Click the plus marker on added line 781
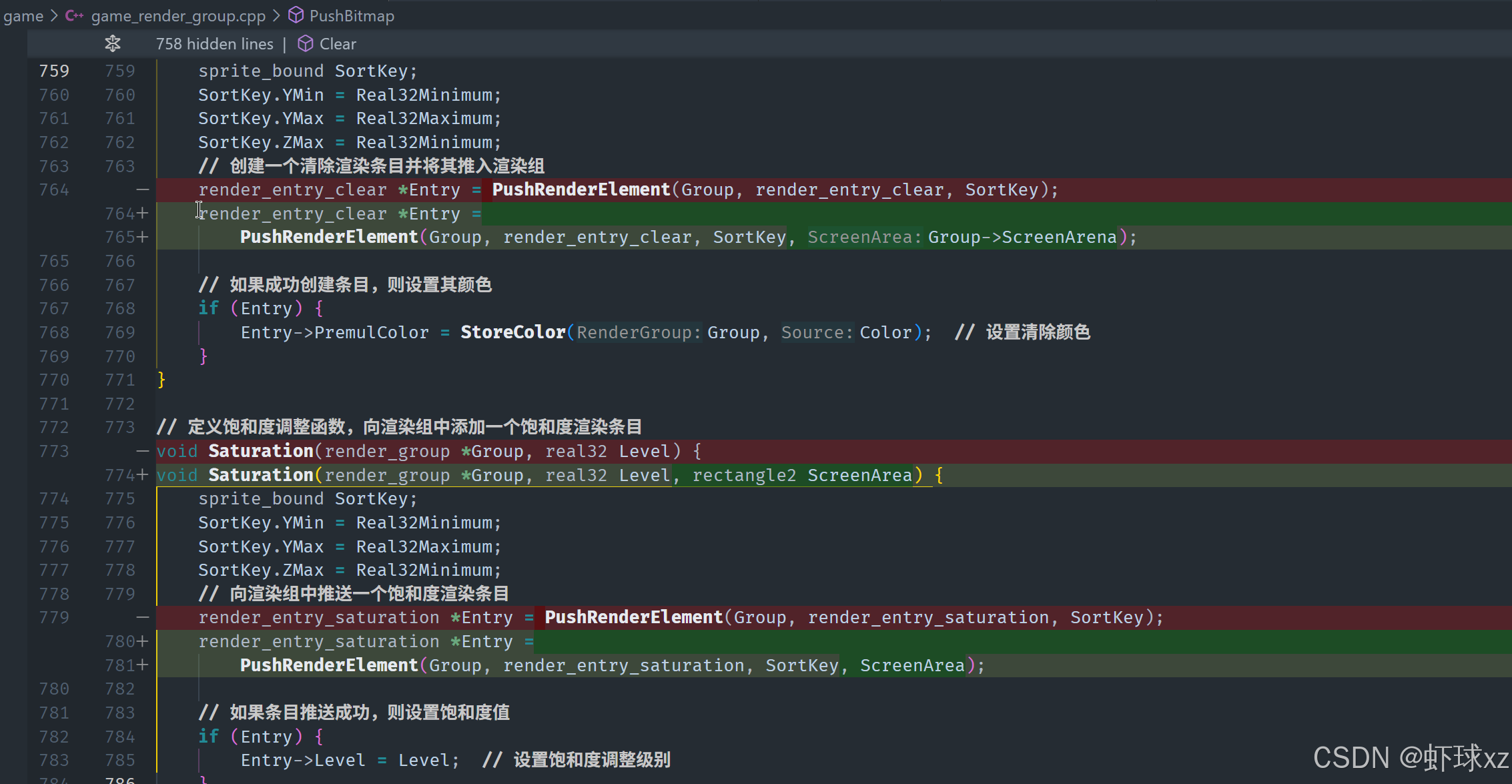Screen dimensions: 1512x784 142,665
